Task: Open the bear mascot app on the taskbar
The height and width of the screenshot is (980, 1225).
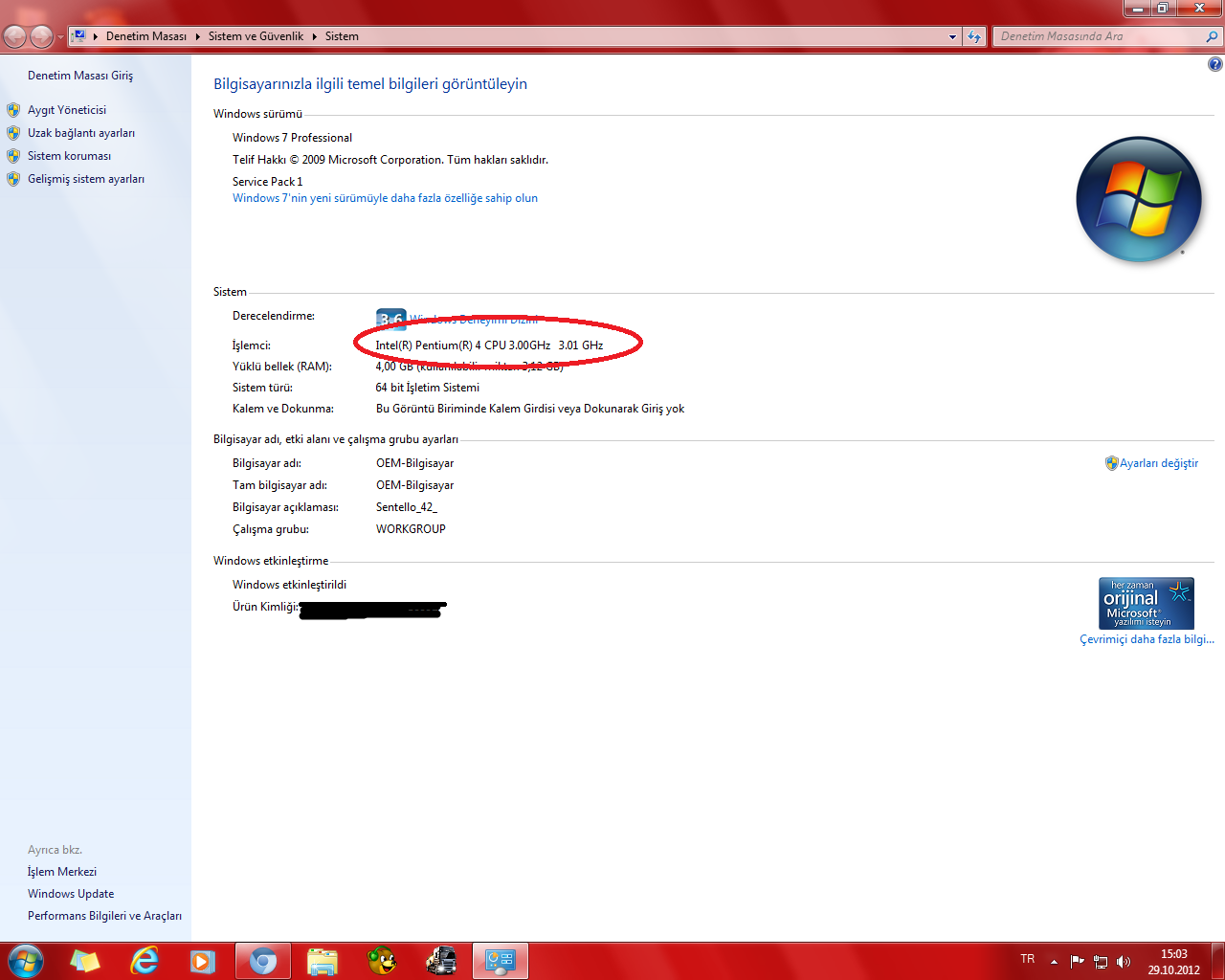Action: 382,961
